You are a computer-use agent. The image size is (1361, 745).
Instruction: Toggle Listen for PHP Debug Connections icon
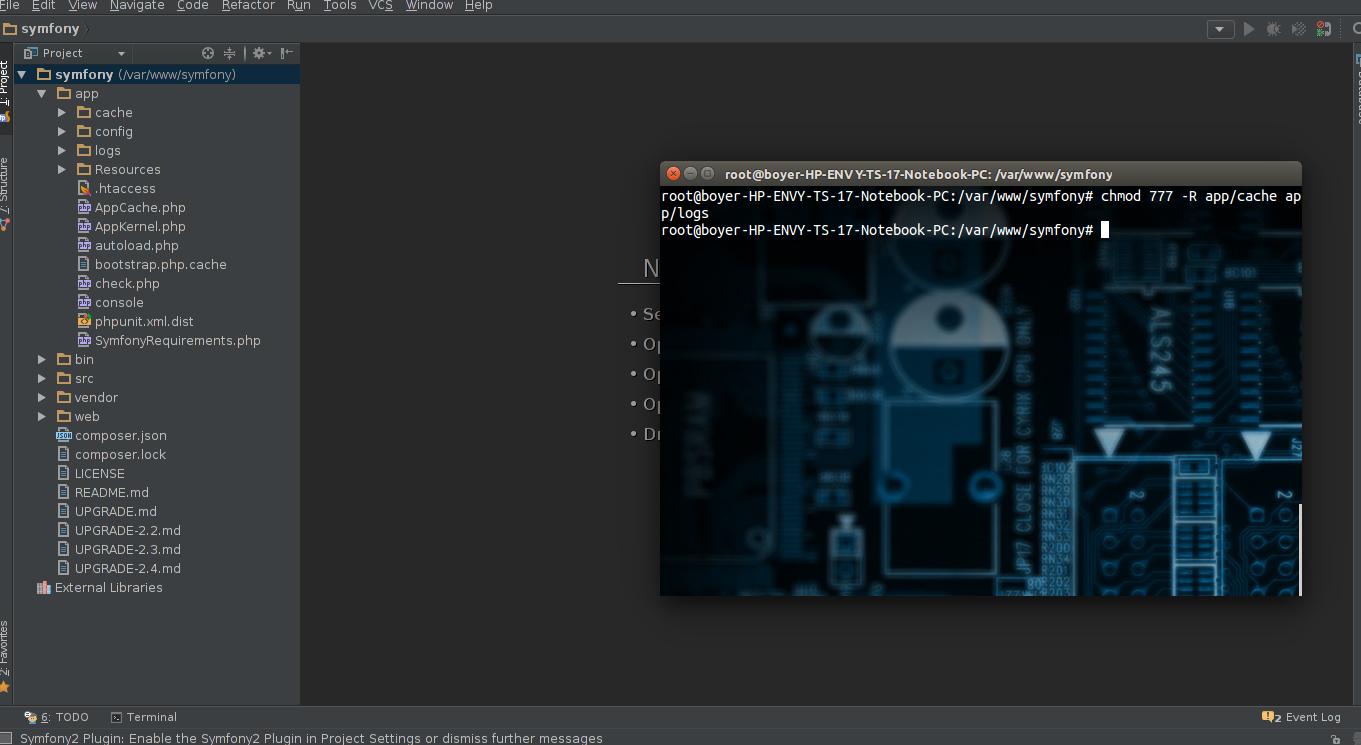pos(1324,29)
